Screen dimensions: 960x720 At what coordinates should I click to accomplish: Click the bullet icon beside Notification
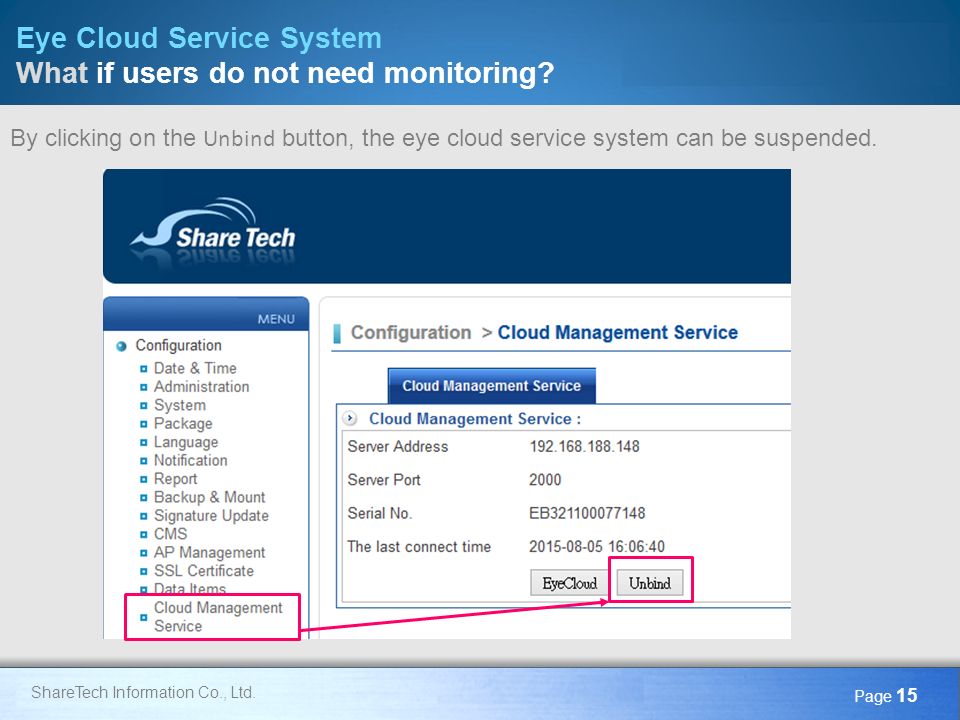(143, 460)
